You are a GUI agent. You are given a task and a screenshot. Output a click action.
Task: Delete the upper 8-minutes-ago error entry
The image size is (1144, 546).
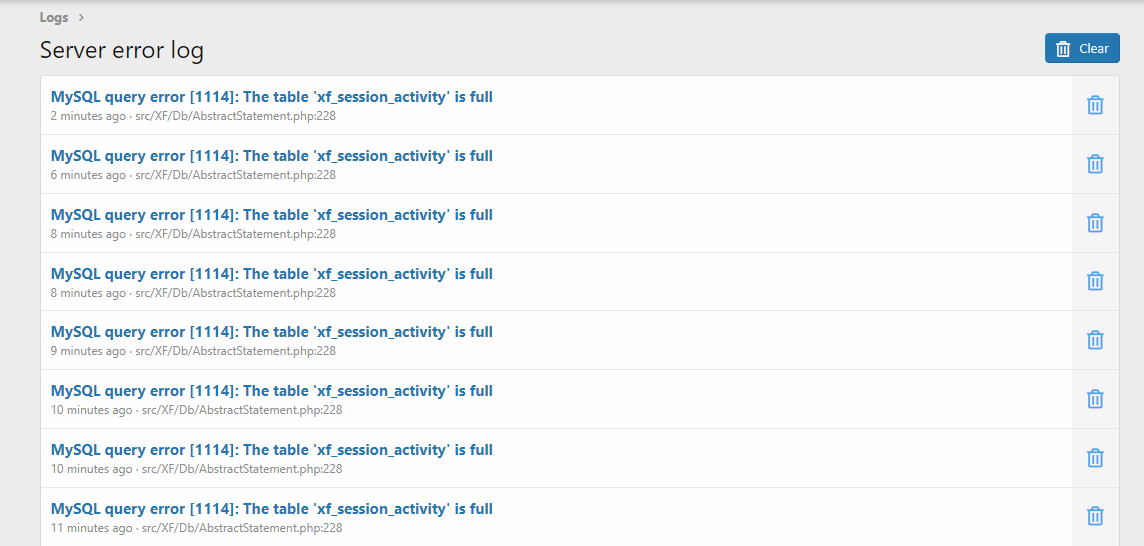(1095, 223)
